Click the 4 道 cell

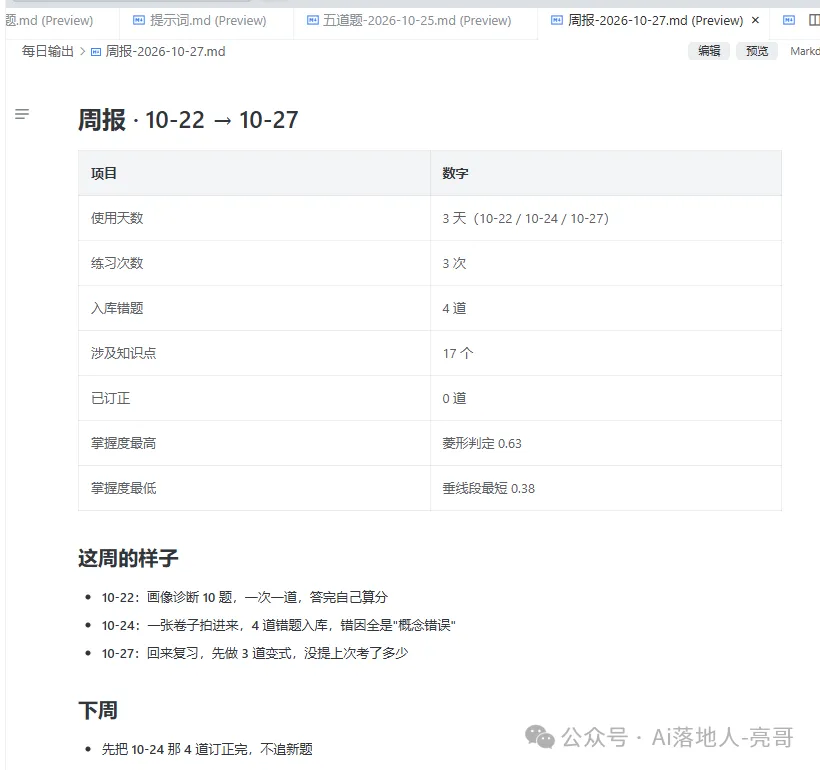click(606, 308)
